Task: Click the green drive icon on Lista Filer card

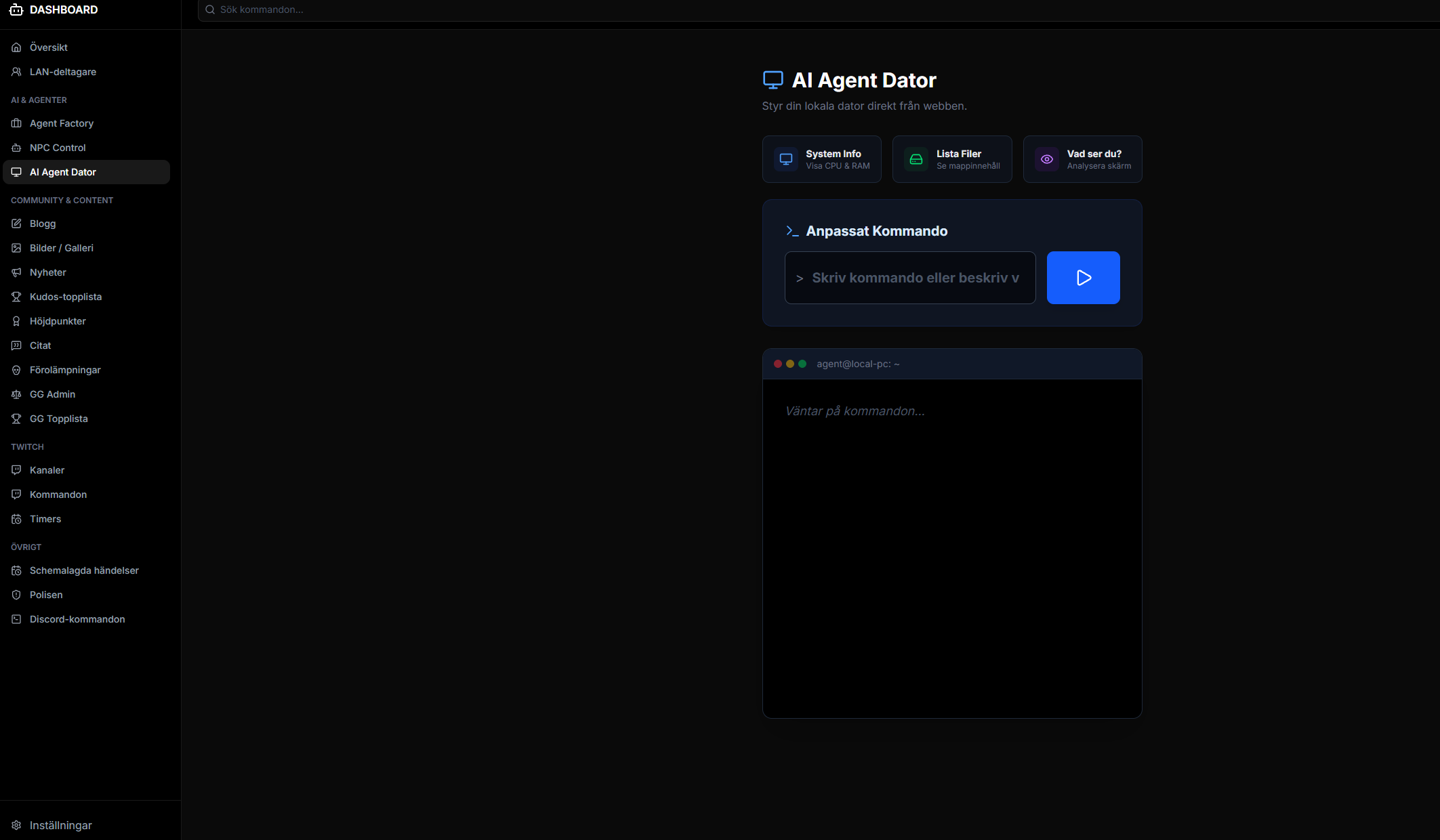Action: [x=916, y=159]
